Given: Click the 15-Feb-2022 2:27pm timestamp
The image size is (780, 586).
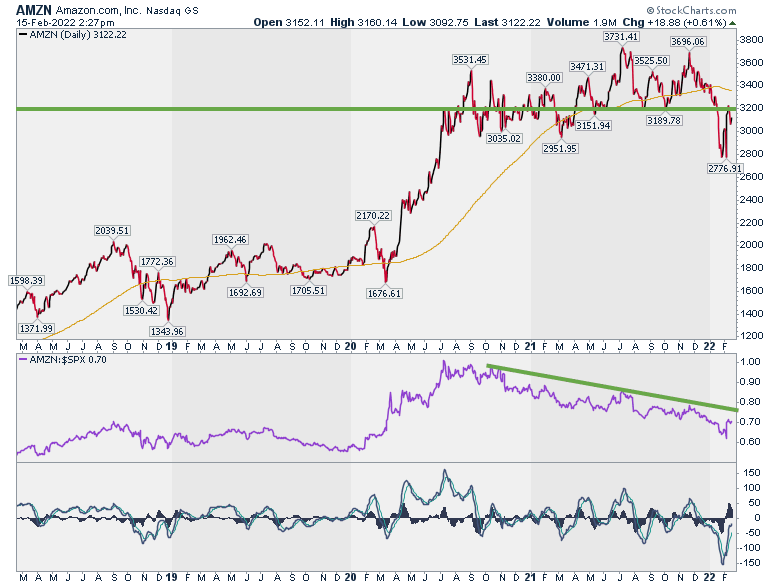Looking at the screenshot, I should [x=65, y=22].
